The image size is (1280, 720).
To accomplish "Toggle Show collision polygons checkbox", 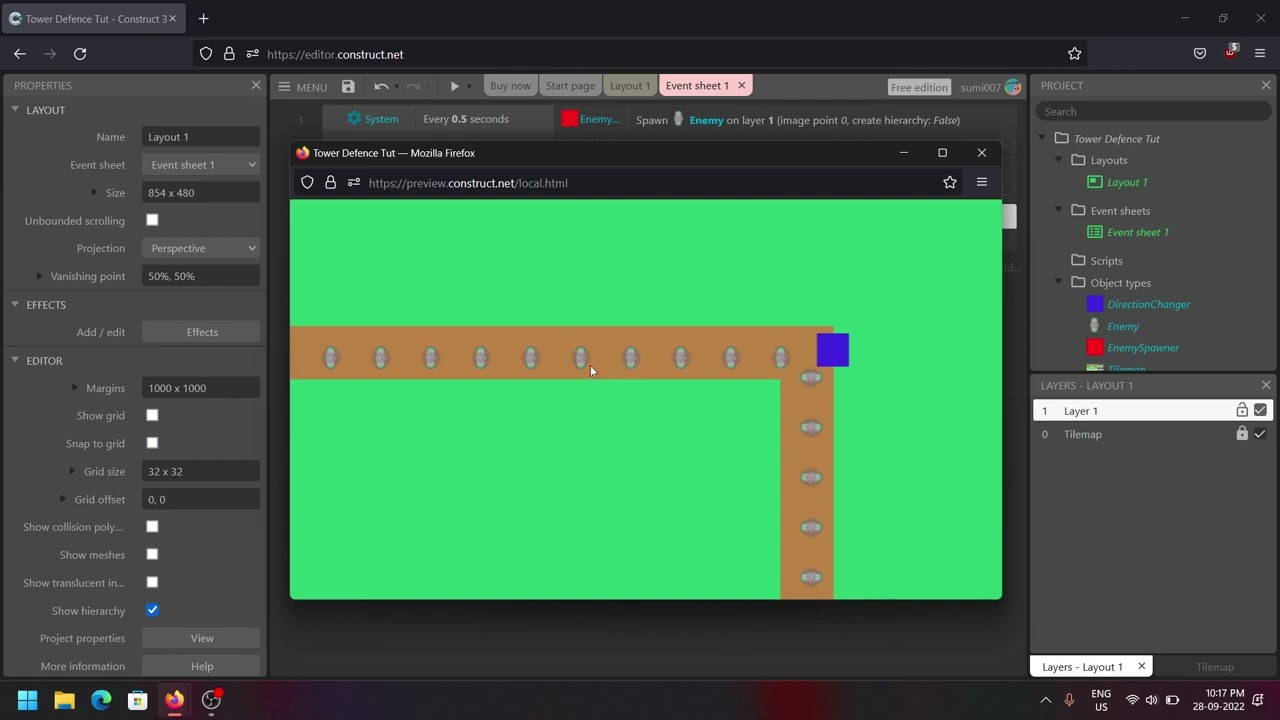I will [x=152, y=526].
